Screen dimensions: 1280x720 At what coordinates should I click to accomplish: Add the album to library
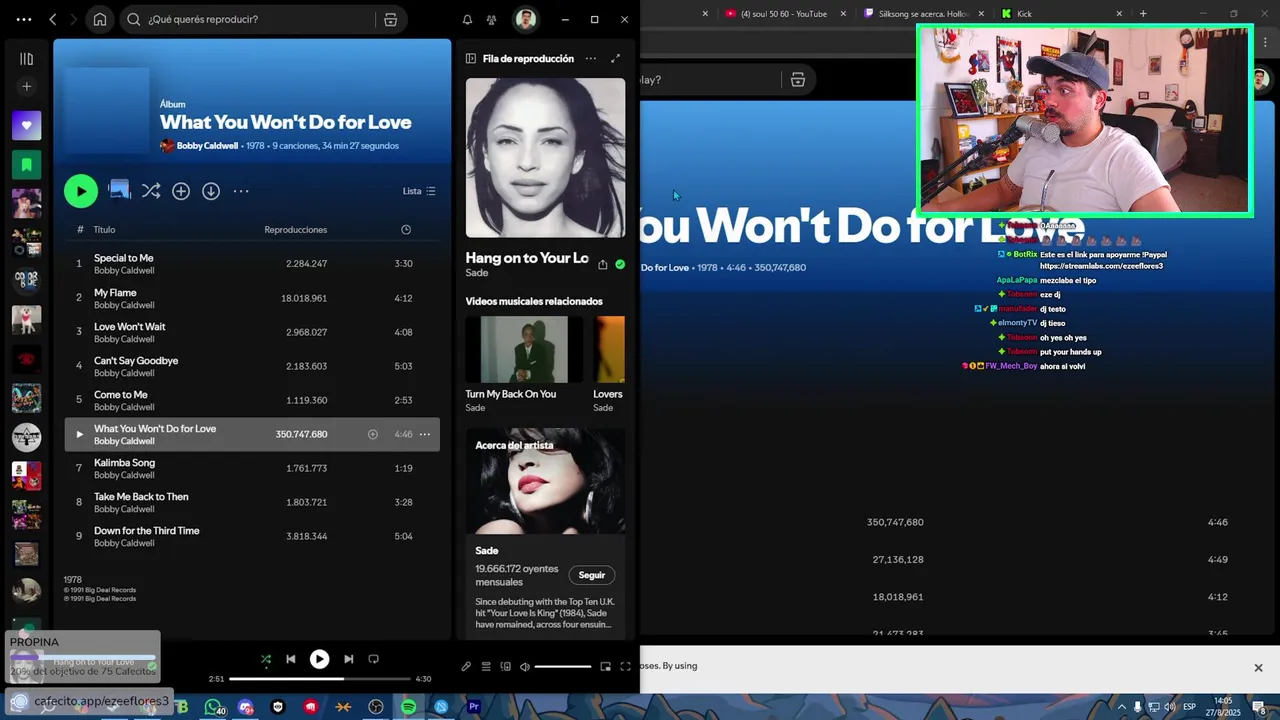pyautogui.click(x=181, y=191)
